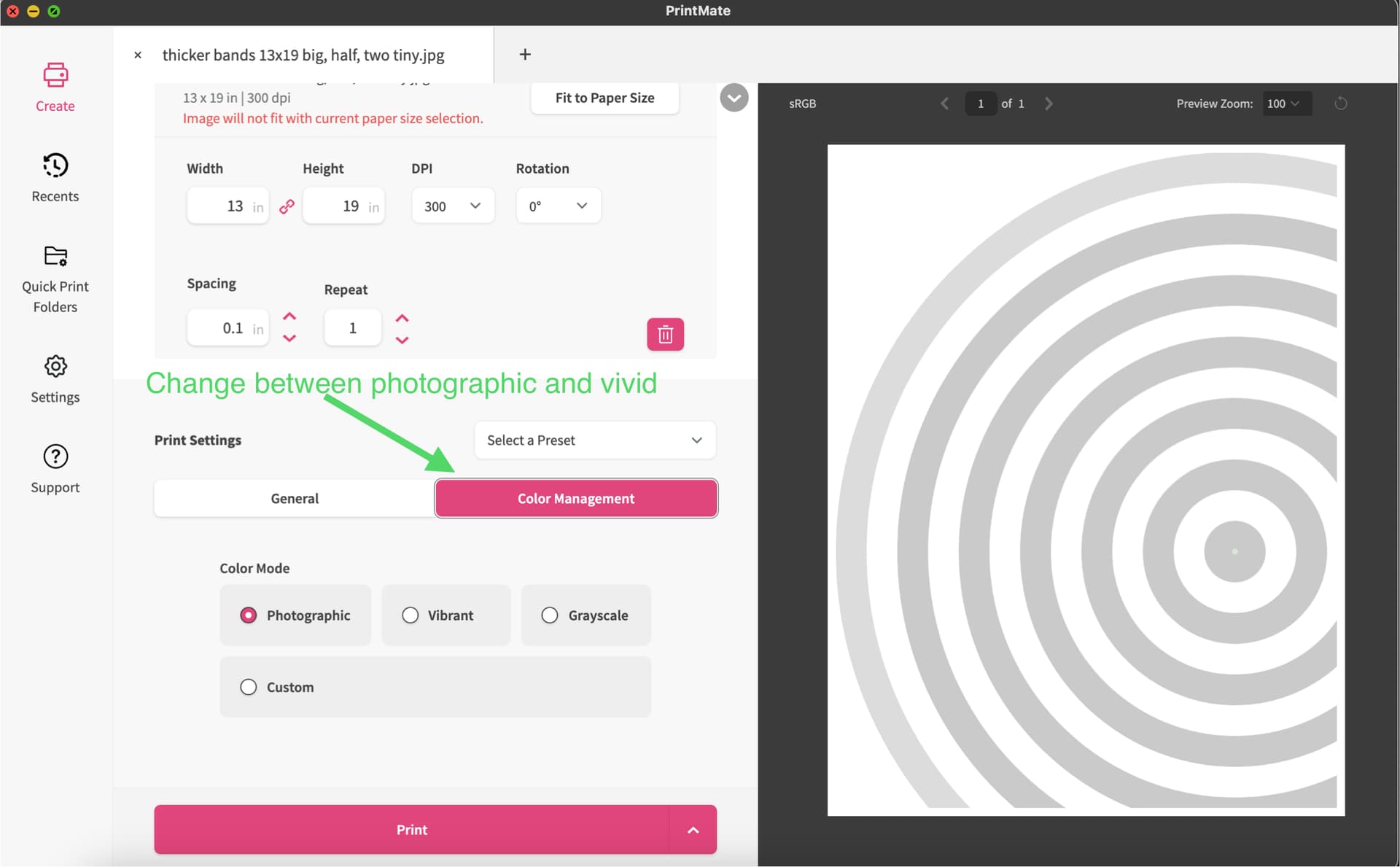Open Quick Print Folders
This screenshot has width=1400, height=867.
pyautogui.click(x=55, y=279)
